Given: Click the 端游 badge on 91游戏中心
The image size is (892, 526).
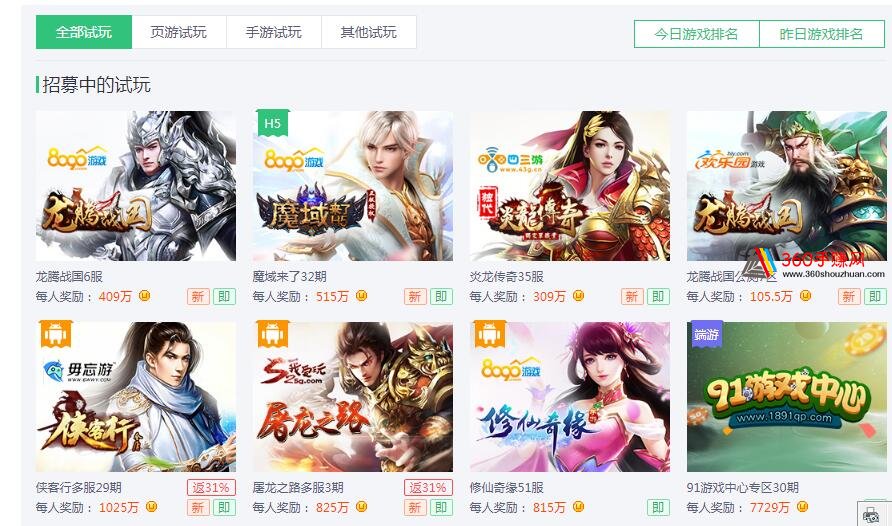Looking at the screenshot, I should (x=707, y=334).
